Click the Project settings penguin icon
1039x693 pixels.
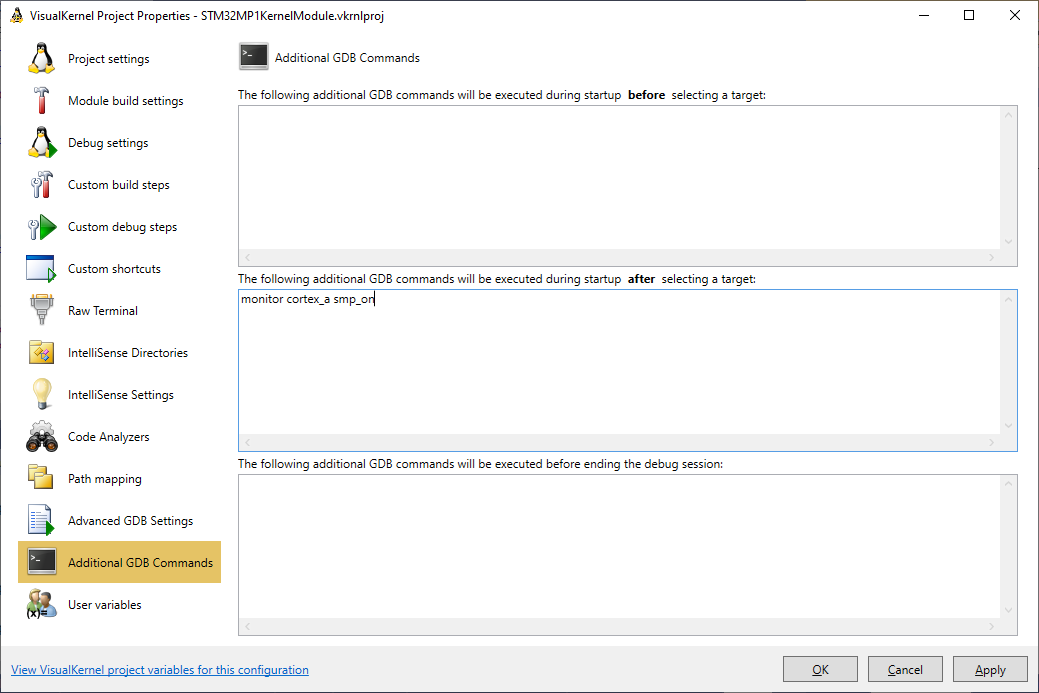tap(41, 58)
